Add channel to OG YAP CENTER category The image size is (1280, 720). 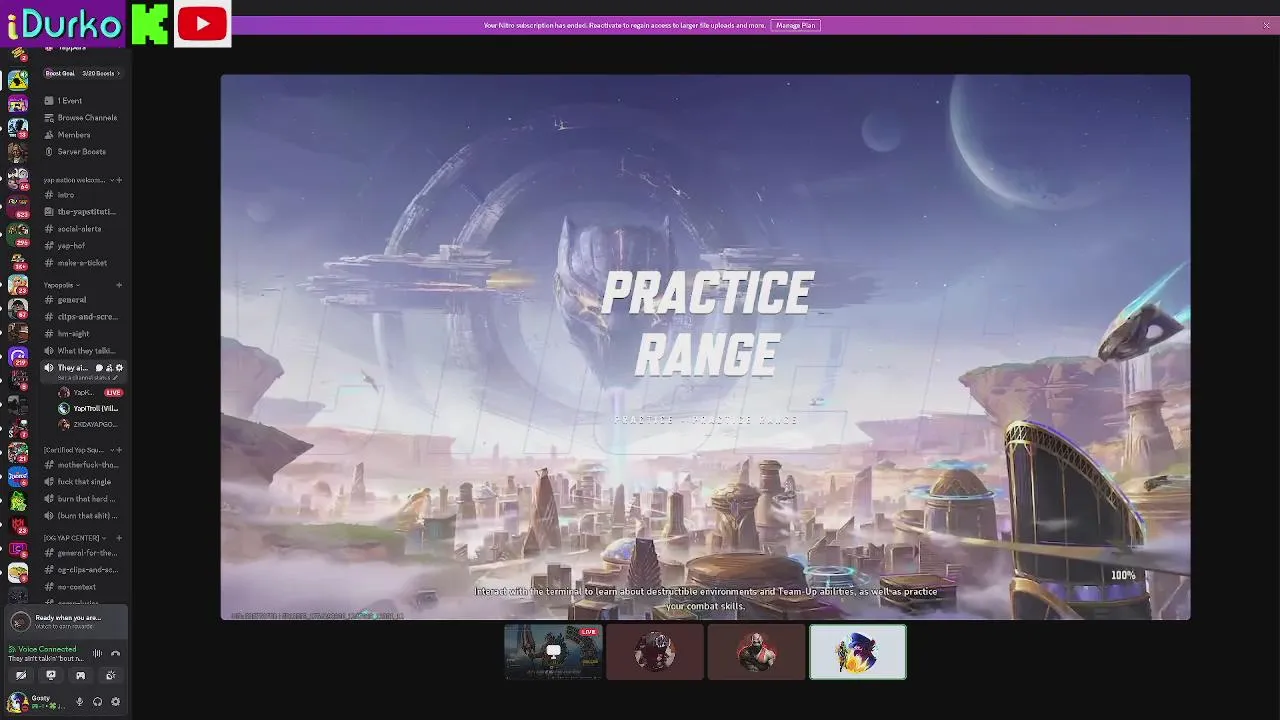click(x=119, y=538)
